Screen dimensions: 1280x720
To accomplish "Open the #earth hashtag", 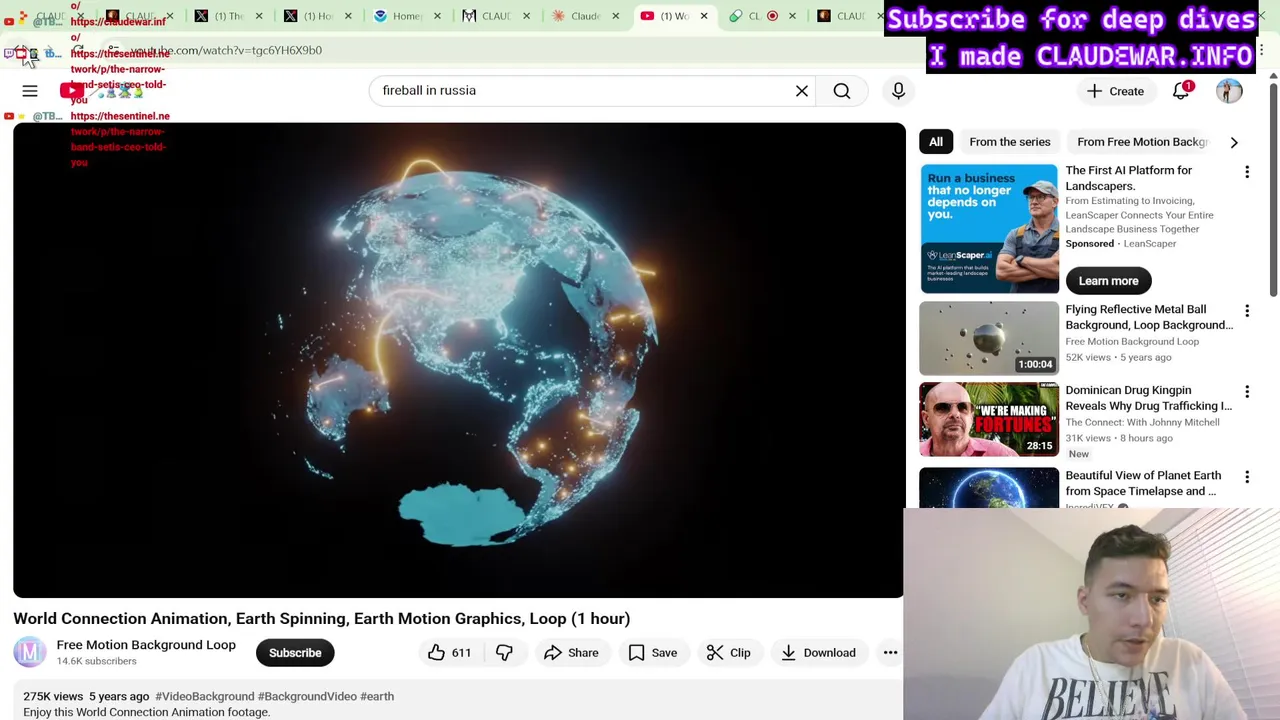I will [377, 696].
